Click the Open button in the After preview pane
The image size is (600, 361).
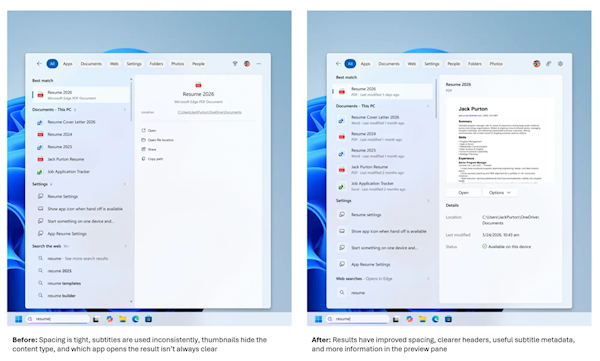point(463,193)
